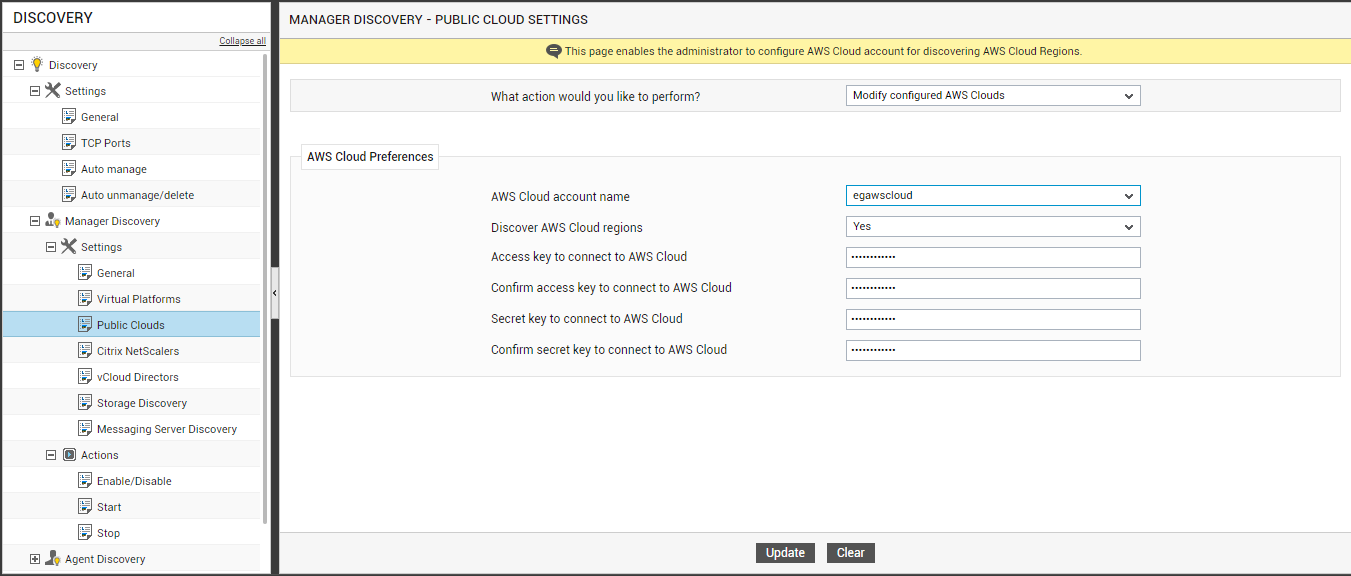Select Citrix NetScalers in the tree
Viewport: 1351px width, 576px height.
click(138, 351)
